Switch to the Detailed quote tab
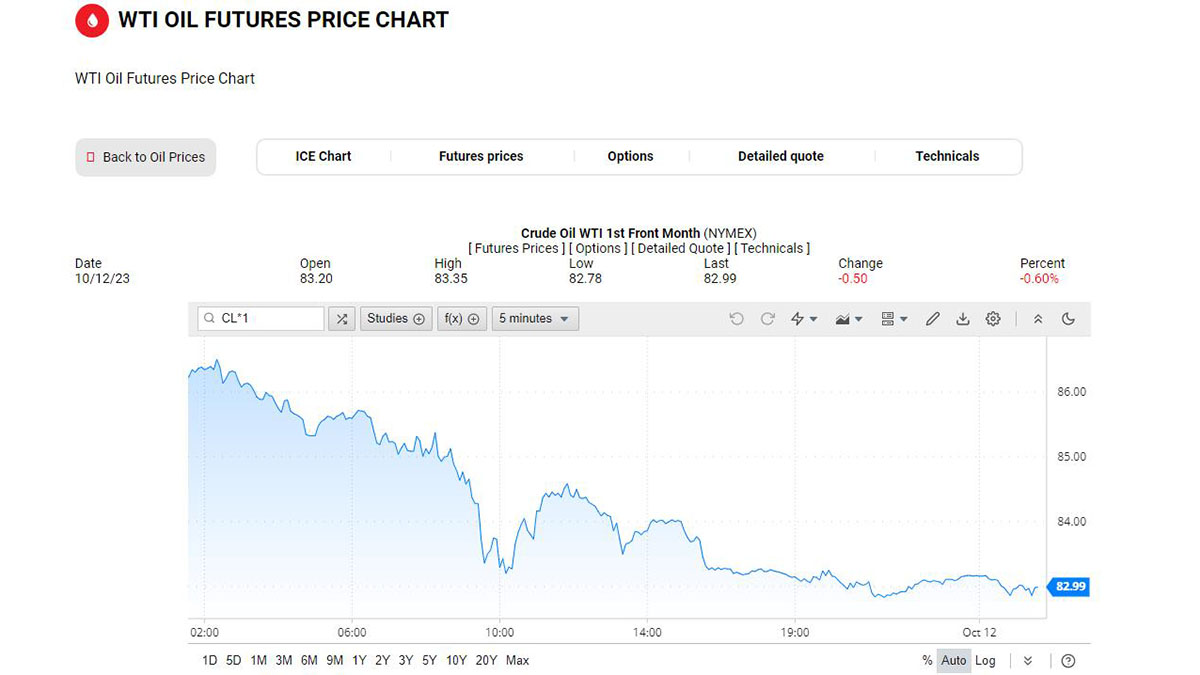 coord(781,156)
